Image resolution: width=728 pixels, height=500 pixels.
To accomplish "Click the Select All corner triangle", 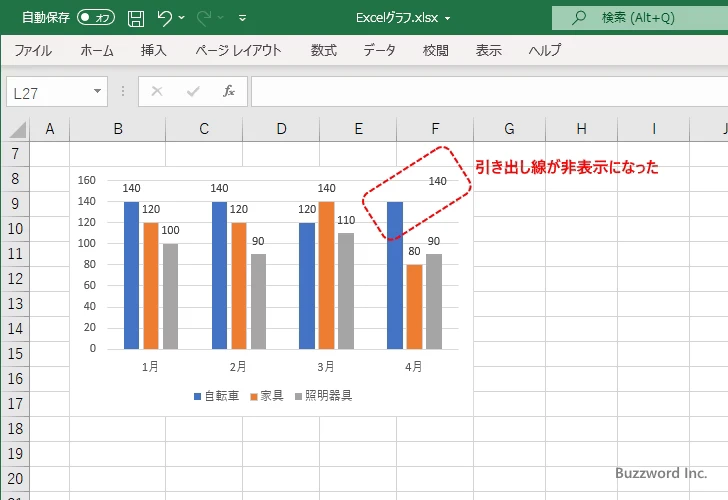I will point(18,130).
